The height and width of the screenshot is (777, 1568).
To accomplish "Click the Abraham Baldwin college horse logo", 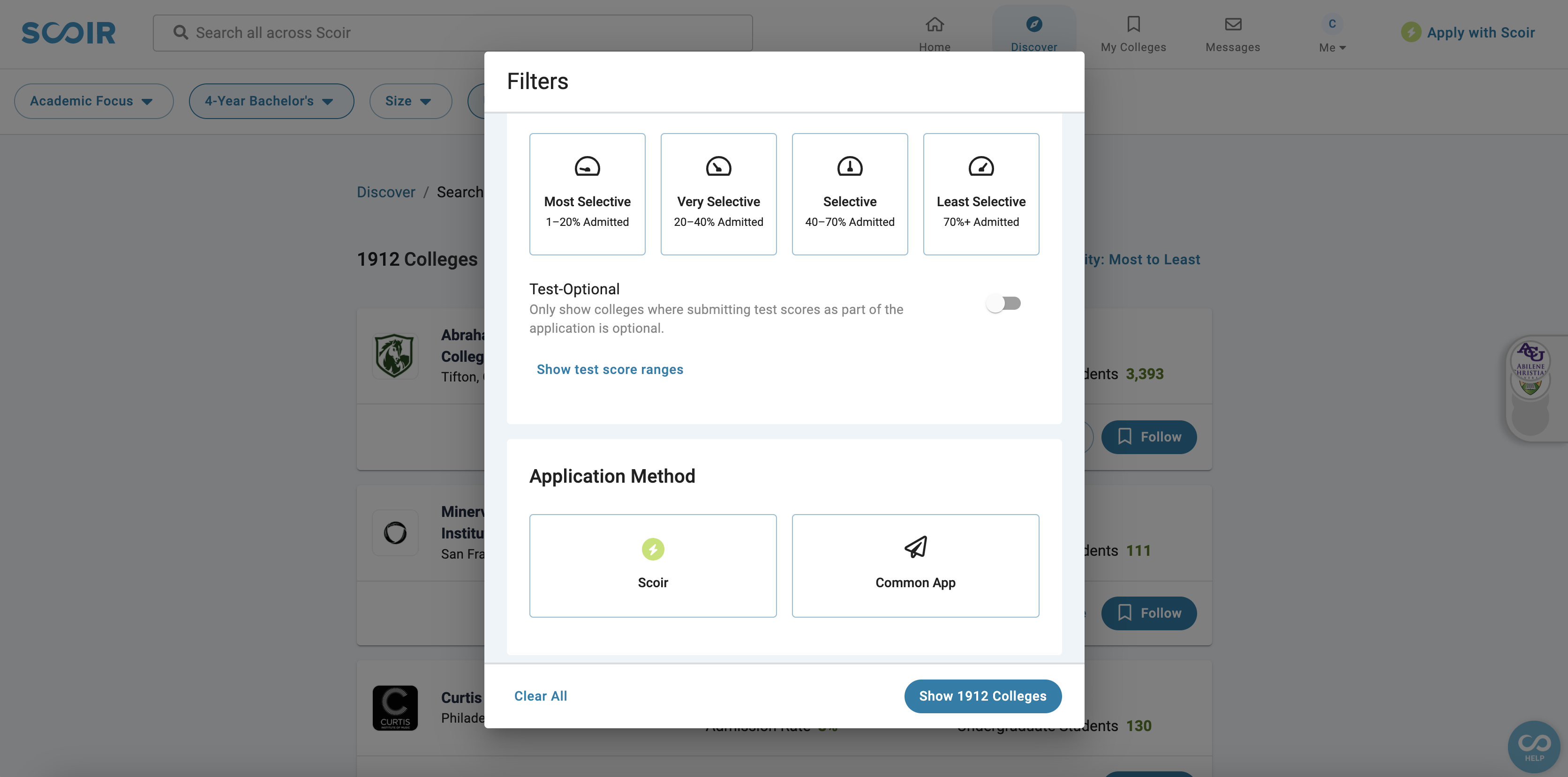I will click(x=394, y=356).
